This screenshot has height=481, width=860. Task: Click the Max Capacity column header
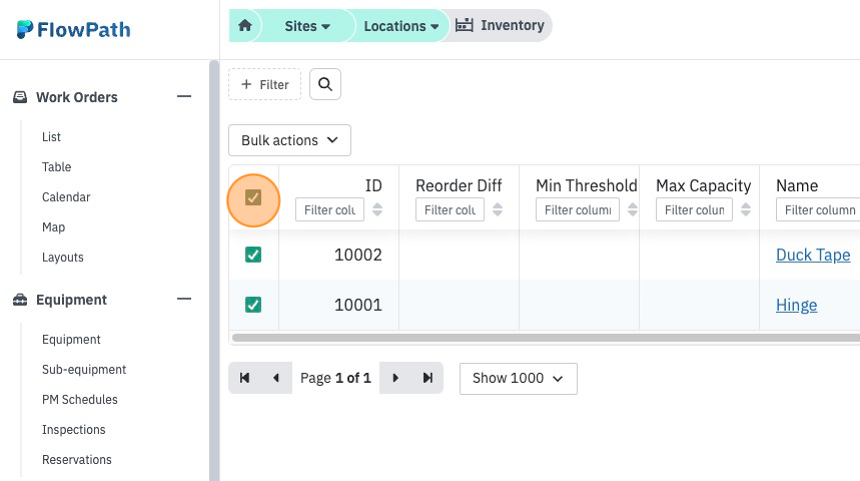(x=704, y=186)
